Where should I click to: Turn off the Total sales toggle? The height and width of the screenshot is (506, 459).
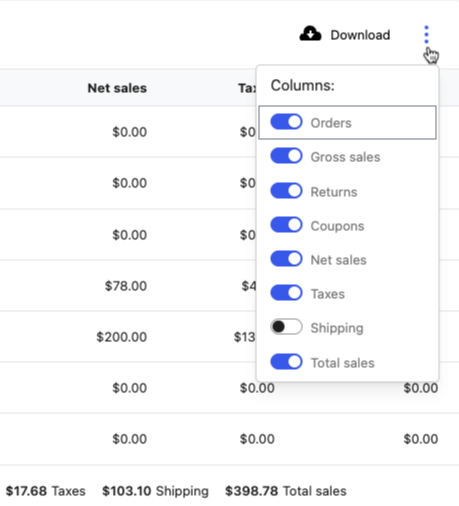tap(286, 362)
